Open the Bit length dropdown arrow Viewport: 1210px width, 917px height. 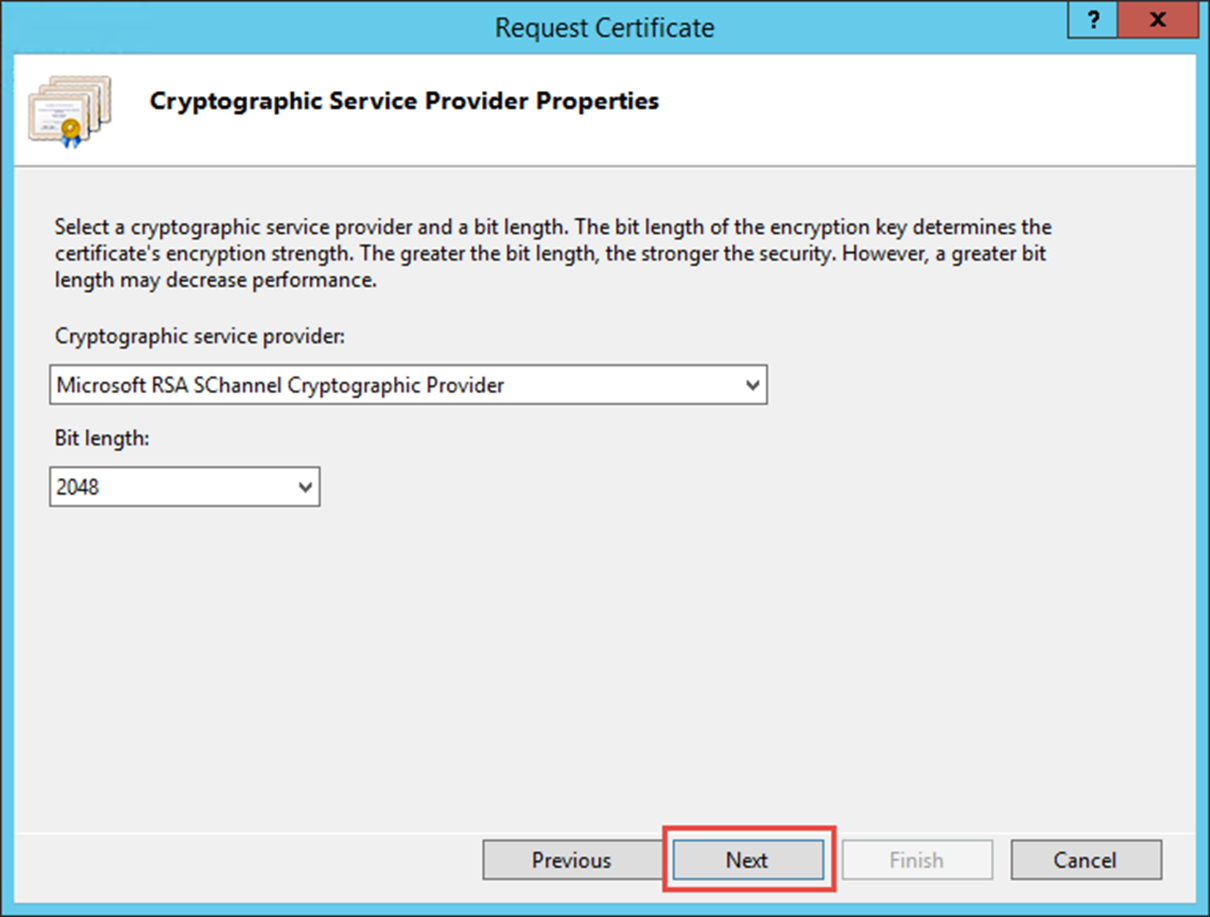306,487
